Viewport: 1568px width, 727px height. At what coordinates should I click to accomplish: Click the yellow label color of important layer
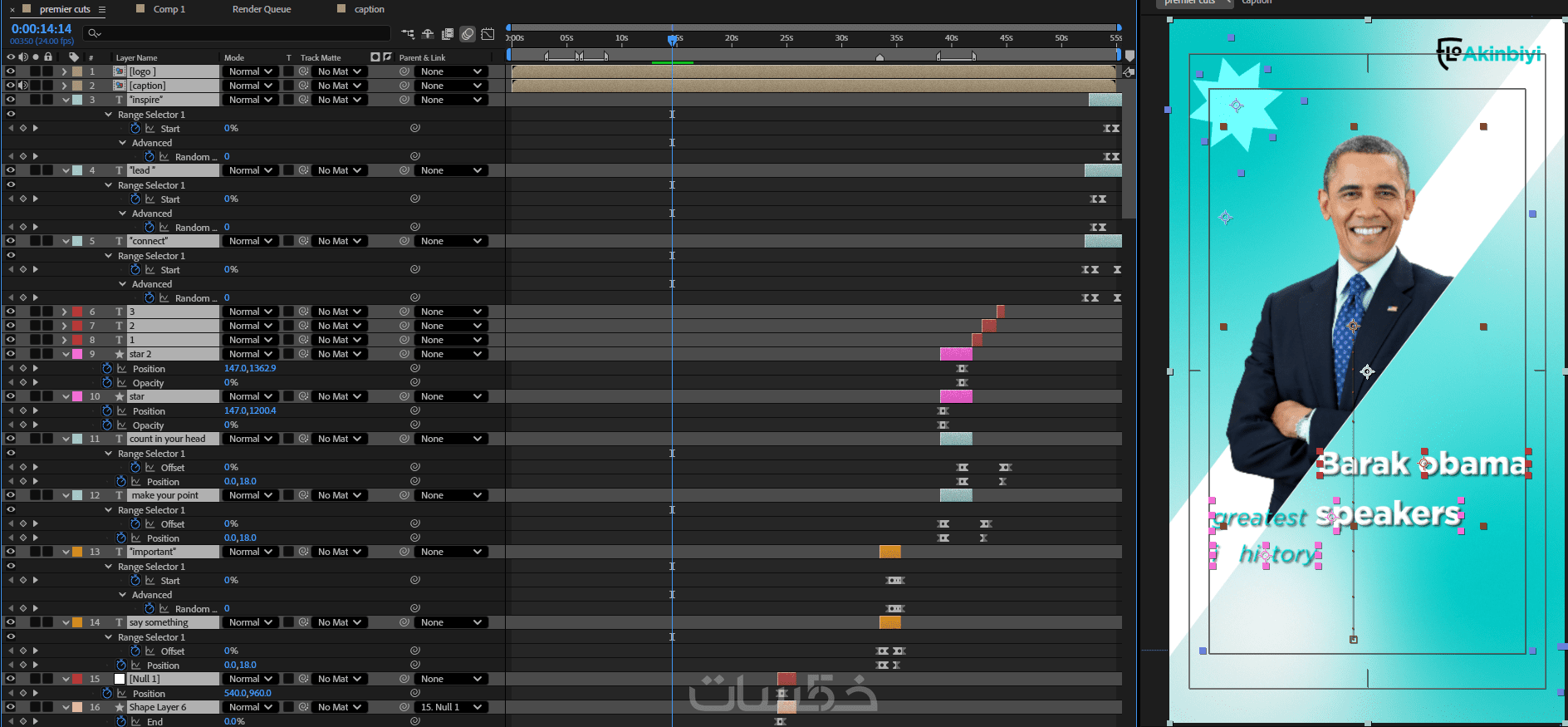click(77, 552)
